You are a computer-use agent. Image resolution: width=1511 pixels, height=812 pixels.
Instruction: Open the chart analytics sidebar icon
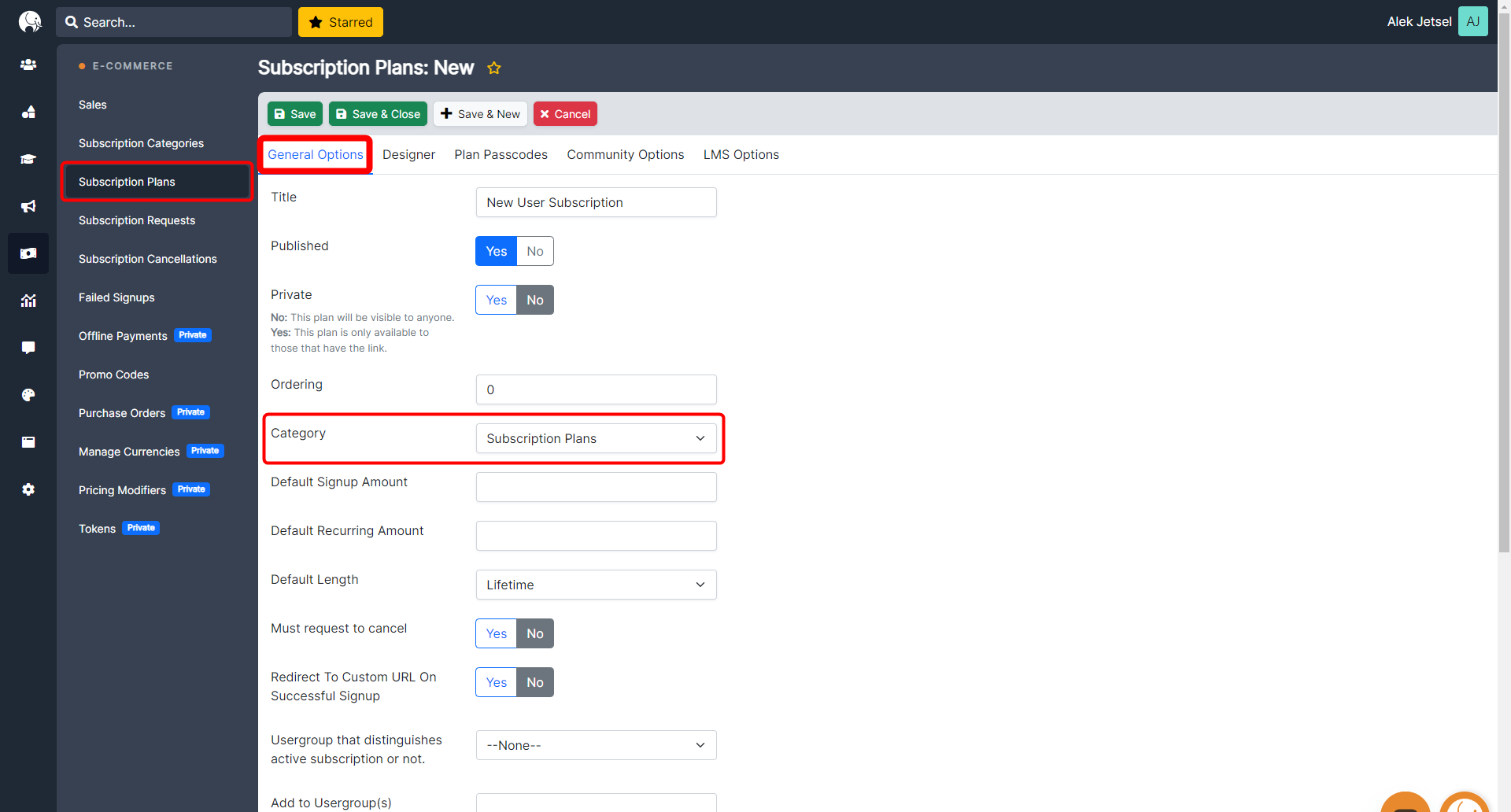tap(28, 301)
